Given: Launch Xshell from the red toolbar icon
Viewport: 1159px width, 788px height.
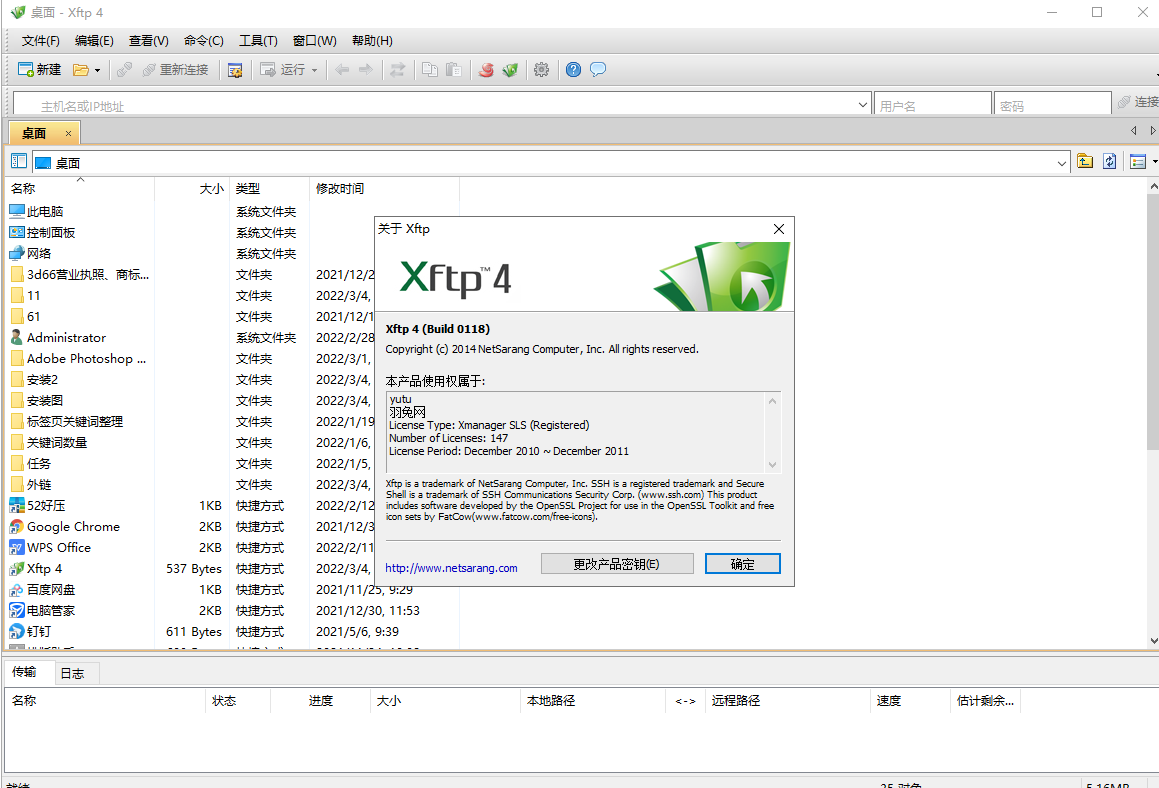Looking at the screenshot, I should tap(486, 70).
